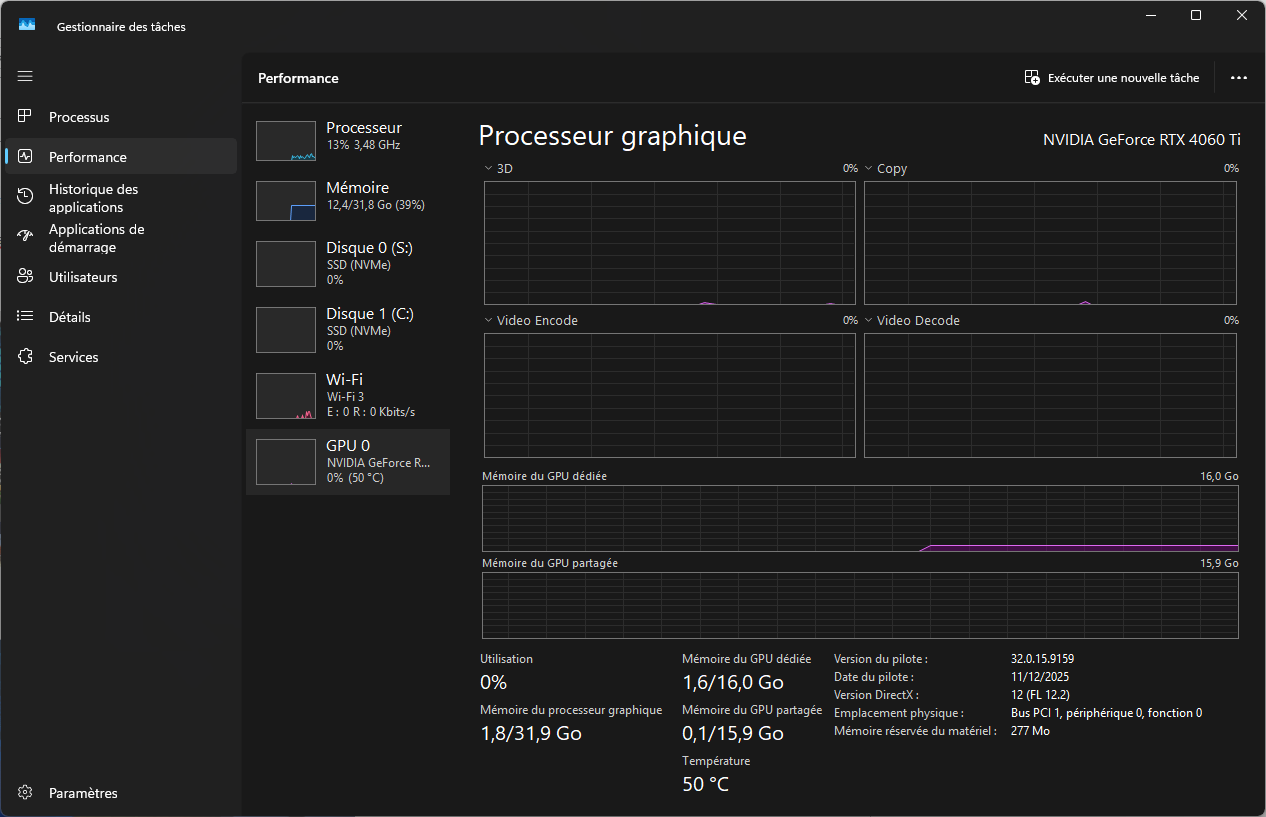Screen dimensions: 1266x817
Task: Open Applications de démarrage icon
Action: pos(26,237)
